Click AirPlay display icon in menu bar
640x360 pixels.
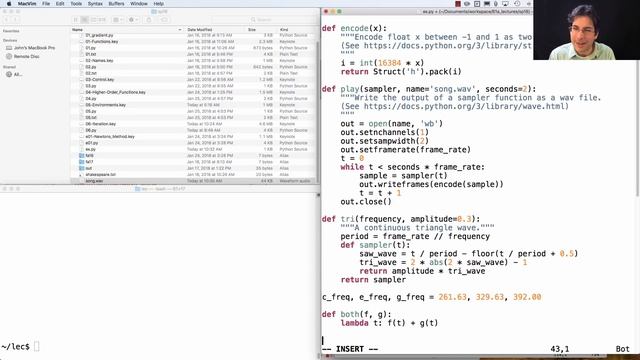coord(505,4)
